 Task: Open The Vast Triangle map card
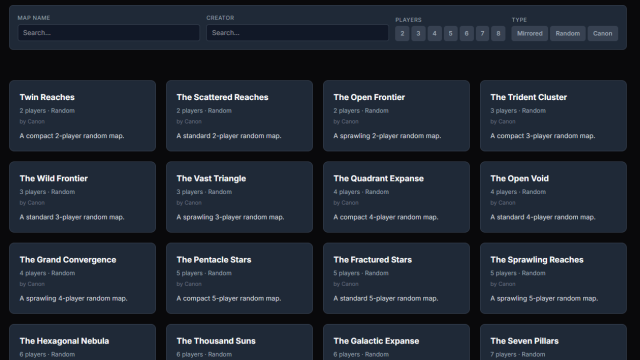239,197
